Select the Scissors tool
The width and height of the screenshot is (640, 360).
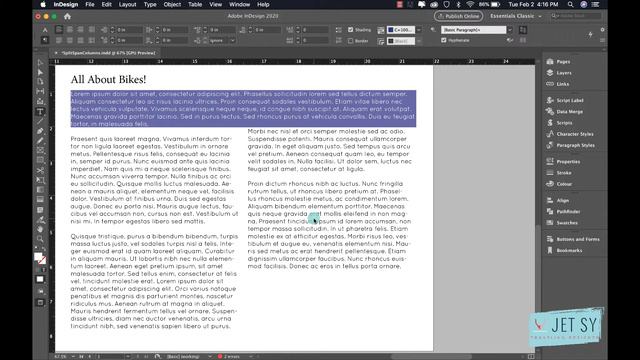point(40,170)
